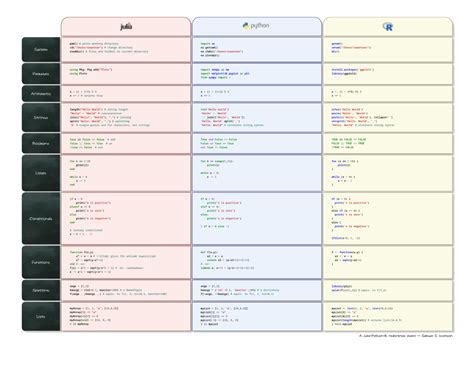The height and width of the screenshot is (366, 474).
Task: Click the Julia Strings code cell
Action: (x=126, y=117)
